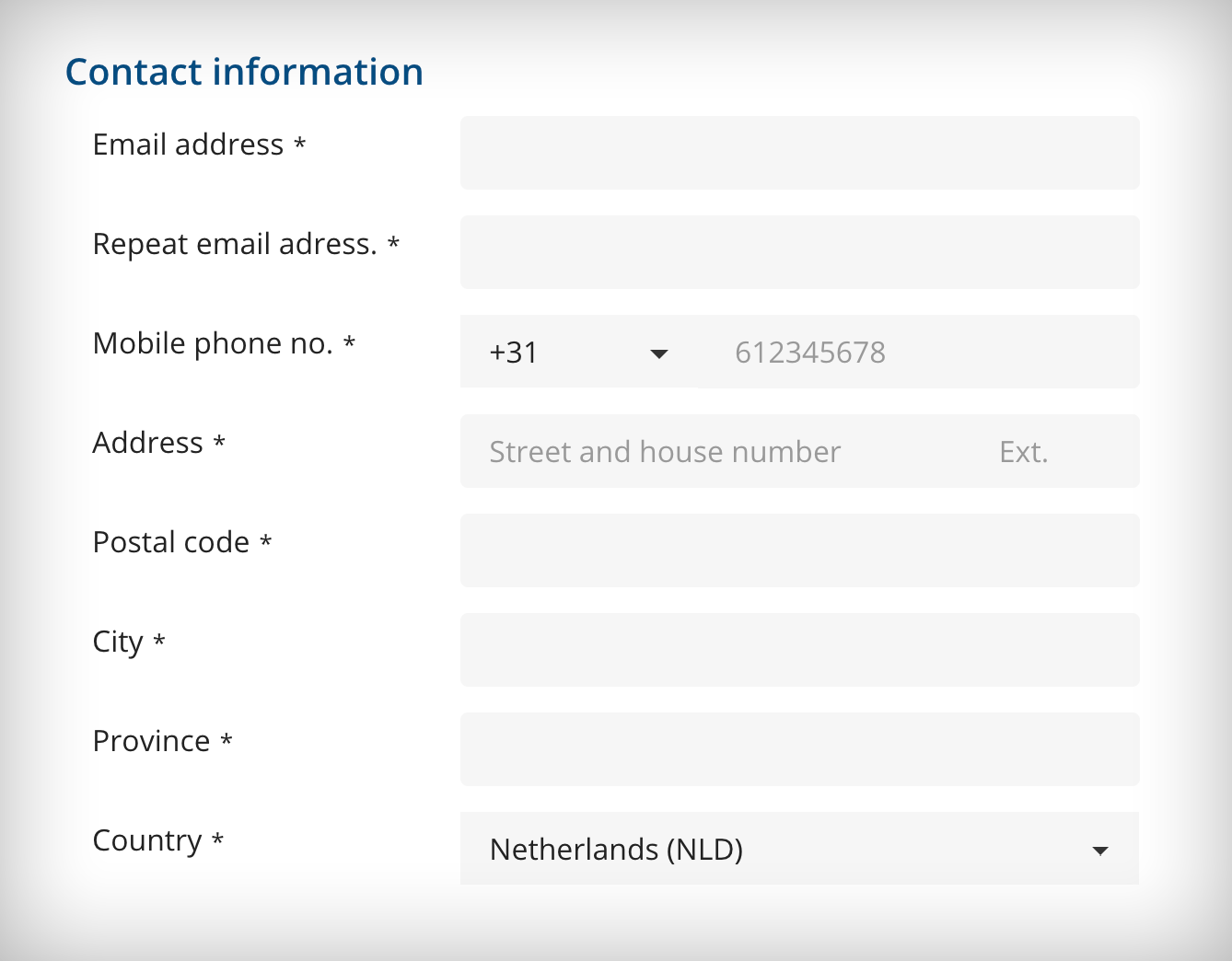Image resolution: width=1232 pixels, height=961 pixels.
Task: Click the required asterisk next to Address
Action: pos(217,443)
